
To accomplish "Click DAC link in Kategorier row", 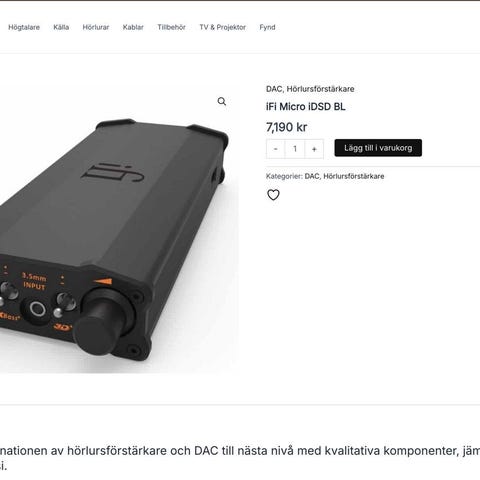I will coord(312,176).
